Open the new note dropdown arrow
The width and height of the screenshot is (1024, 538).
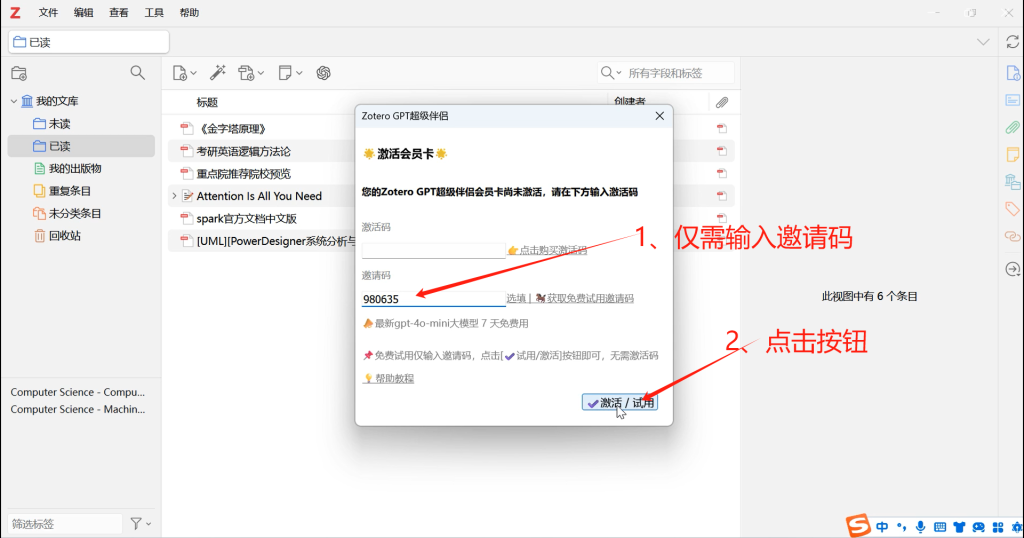[299, 73]
